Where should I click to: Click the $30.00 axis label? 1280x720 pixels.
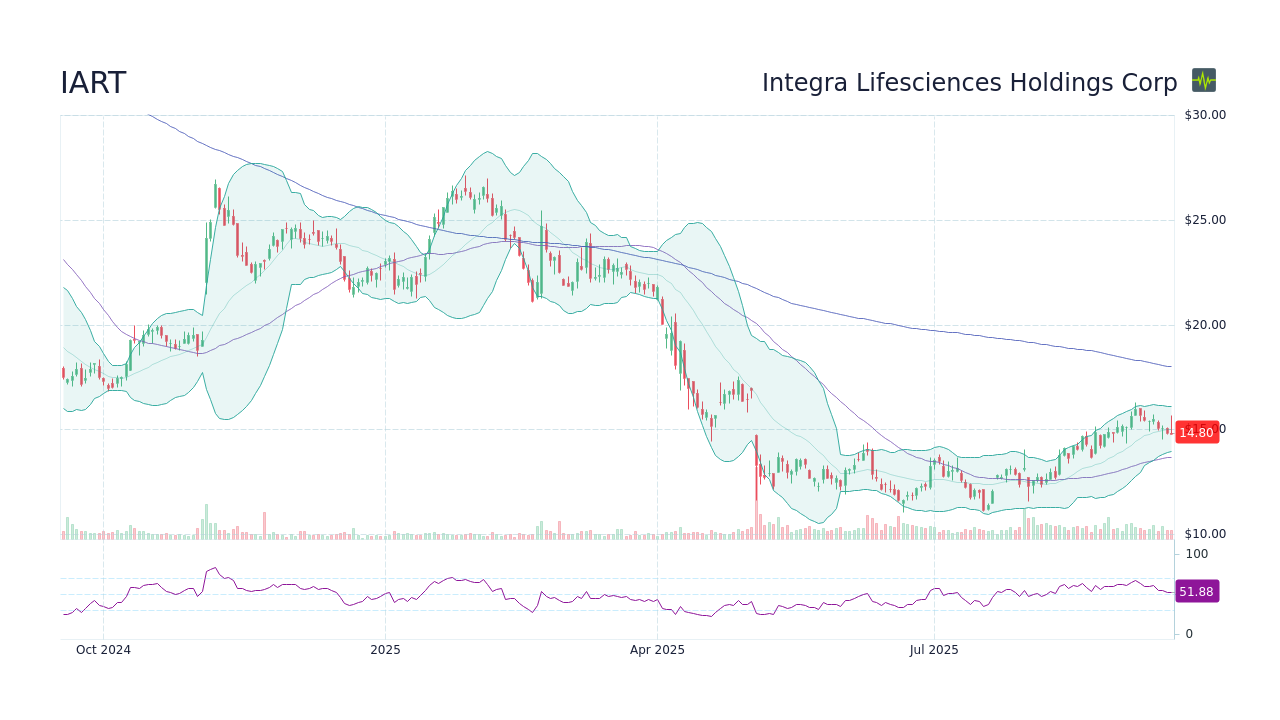point(1205,114)
